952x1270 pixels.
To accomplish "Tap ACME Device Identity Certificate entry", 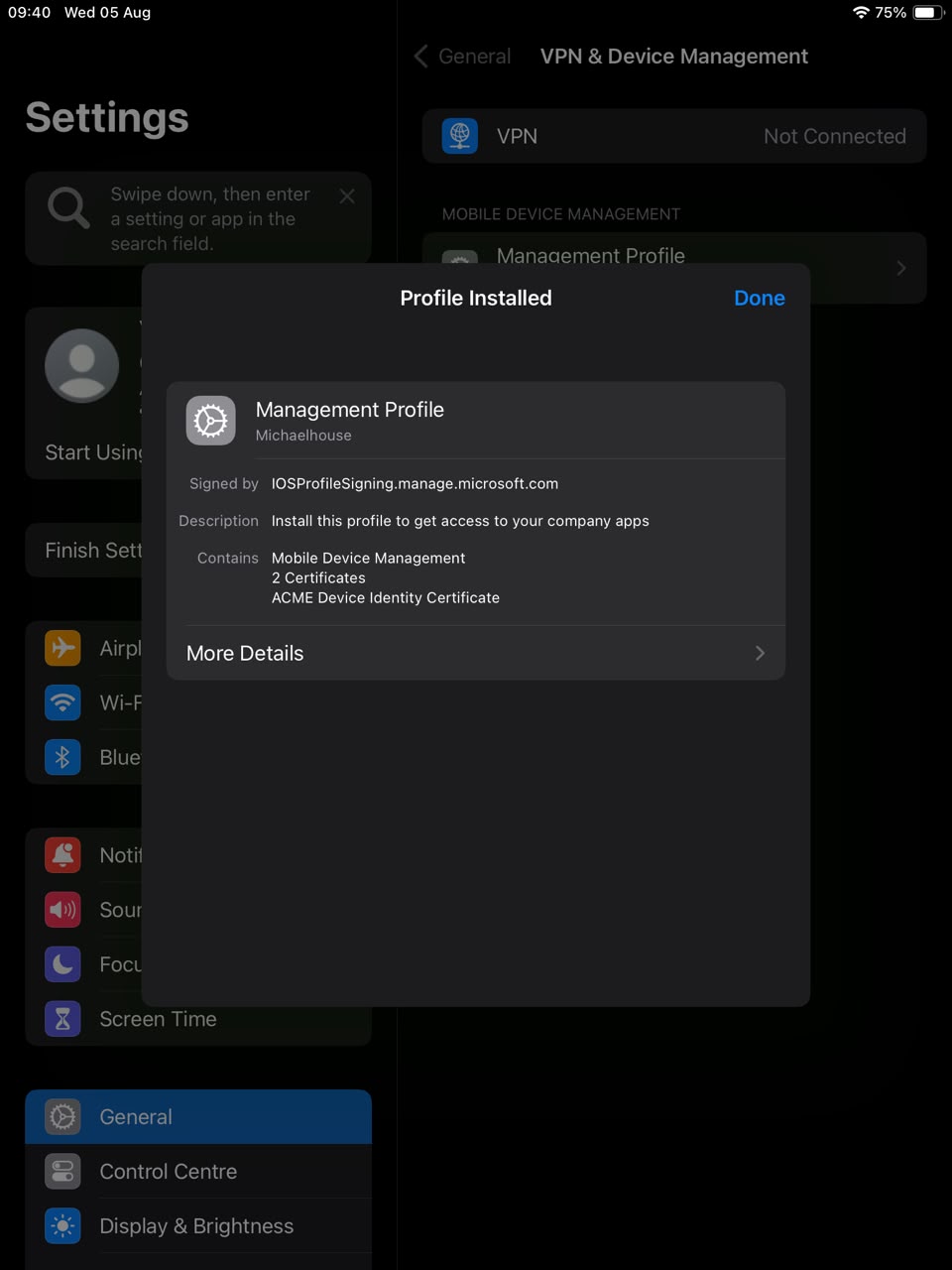I will tap(386, 597).
